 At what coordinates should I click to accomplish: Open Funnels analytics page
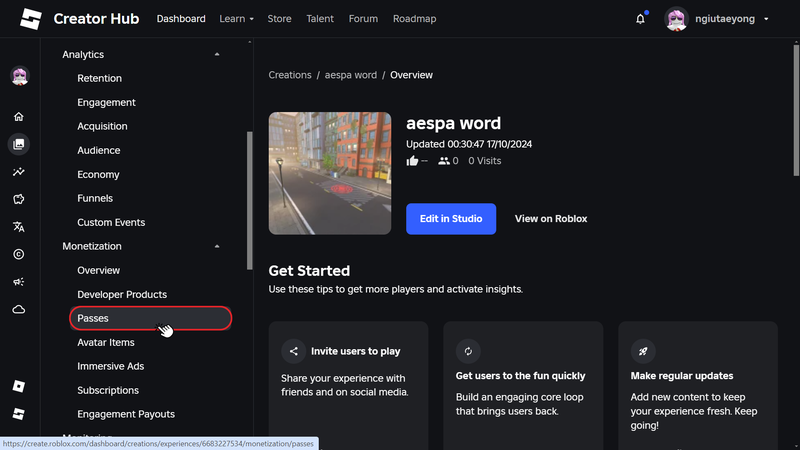tap(95, 198)
